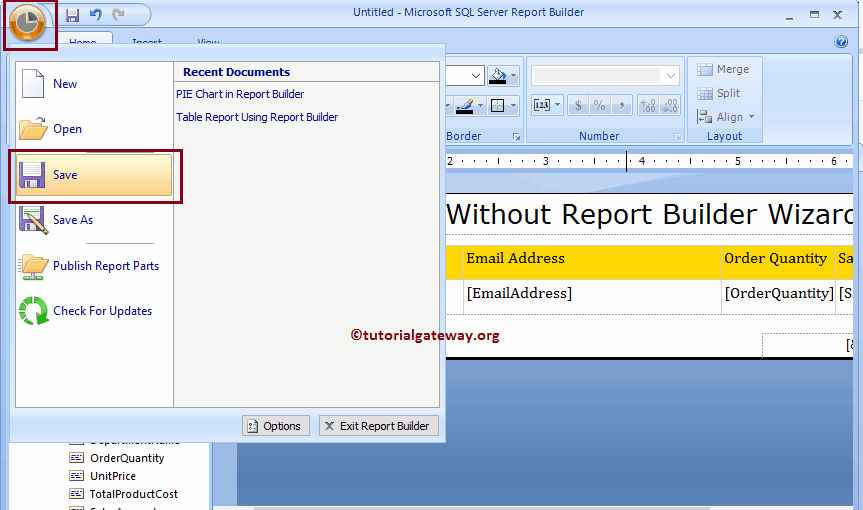Choose New from the application menu
The height and width of the screenshot is (510, 863).
94,84
